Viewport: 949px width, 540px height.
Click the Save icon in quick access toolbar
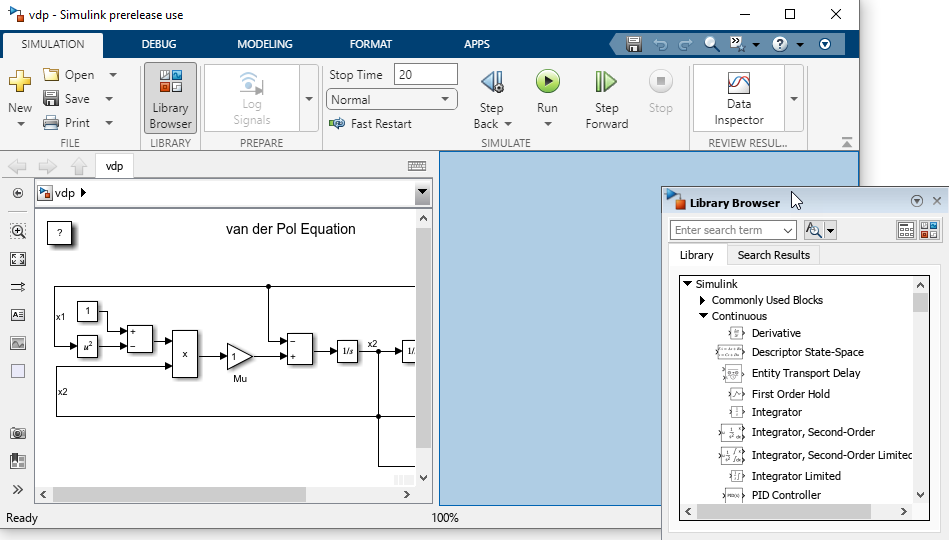[x=634, y=44]
